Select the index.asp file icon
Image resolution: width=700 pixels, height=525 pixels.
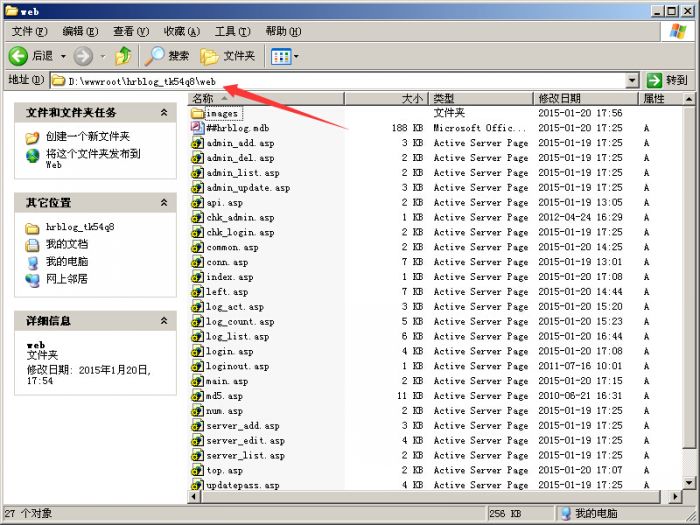pos(198,277)
